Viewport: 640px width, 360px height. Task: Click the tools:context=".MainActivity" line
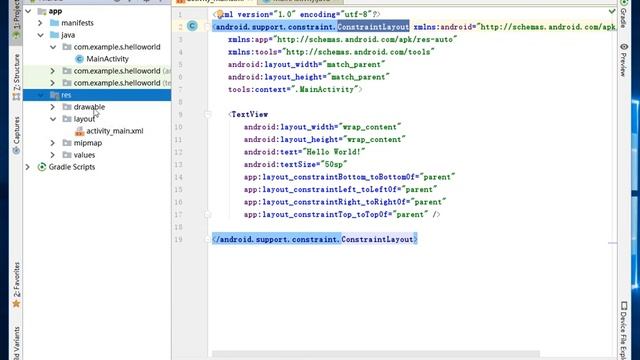[x=295, y=89]
